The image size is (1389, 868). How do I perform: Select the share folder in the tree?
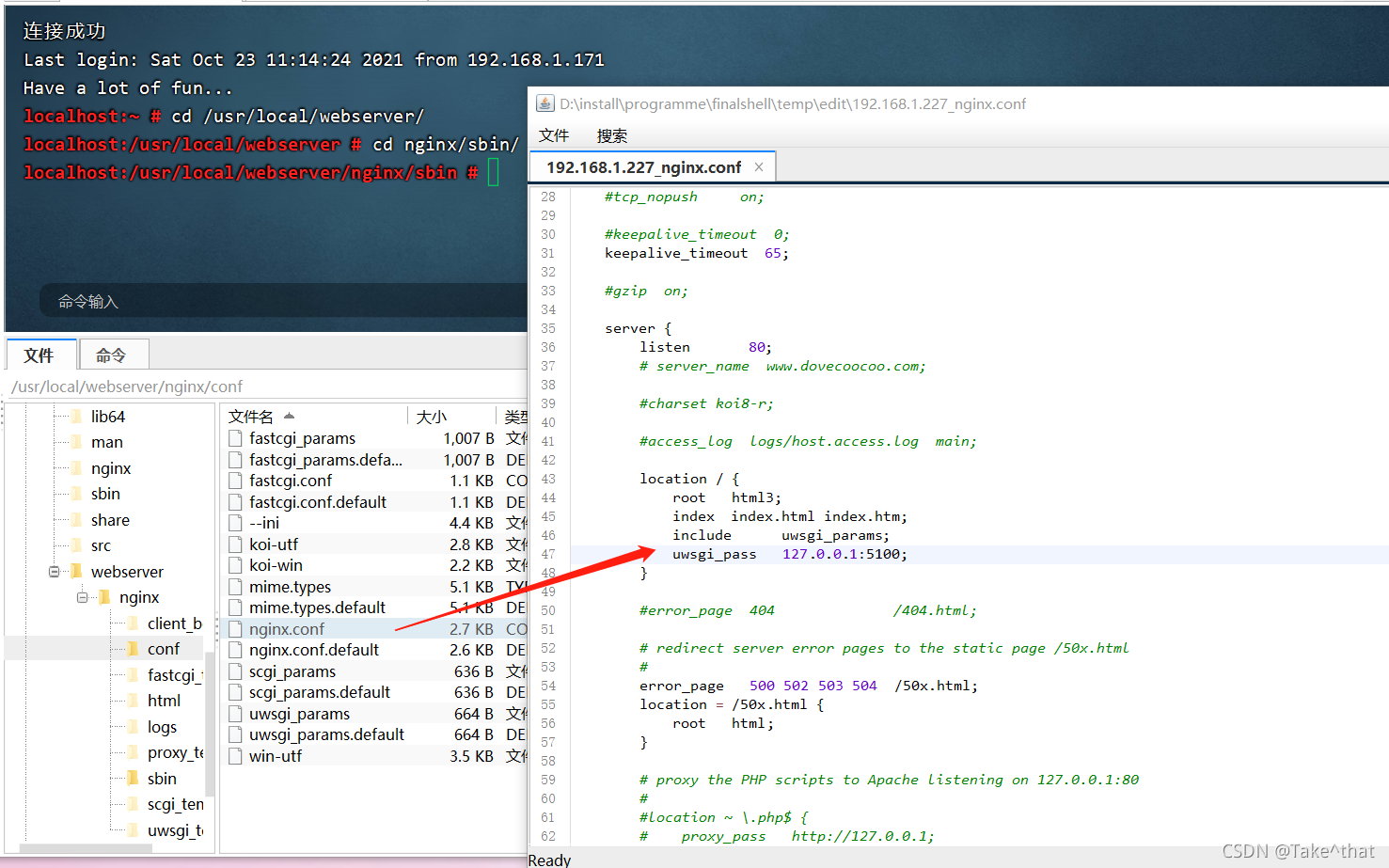pos(110,520)
